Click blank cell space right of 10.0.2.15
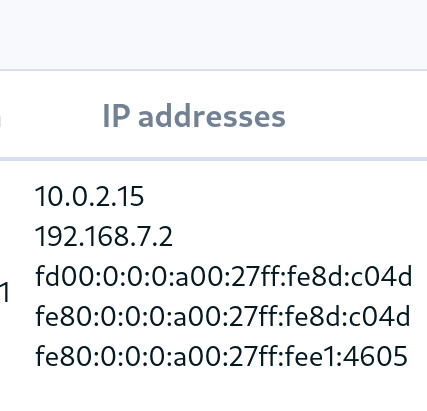The height and width of the screenshot is (411, 427). pyautogui.click(x=283, y=196)
